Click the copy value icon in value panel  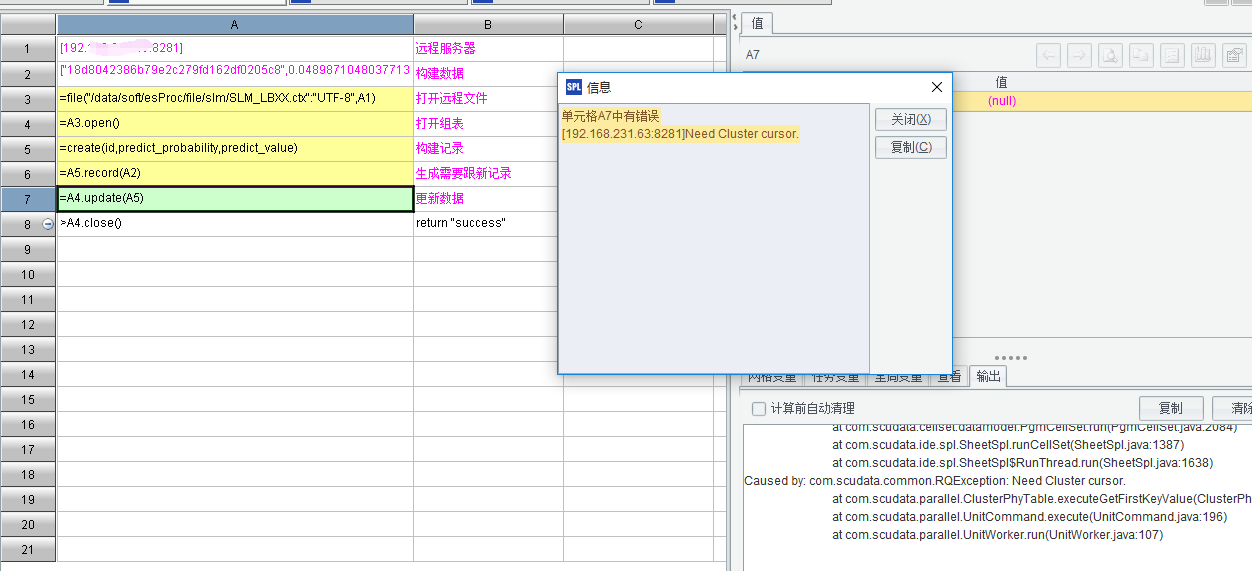coord(1141,55)
